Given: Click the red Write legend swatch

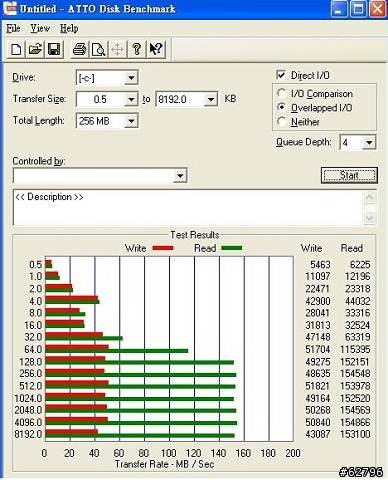Looking at the screenshot, I should (x=163, y=248).
